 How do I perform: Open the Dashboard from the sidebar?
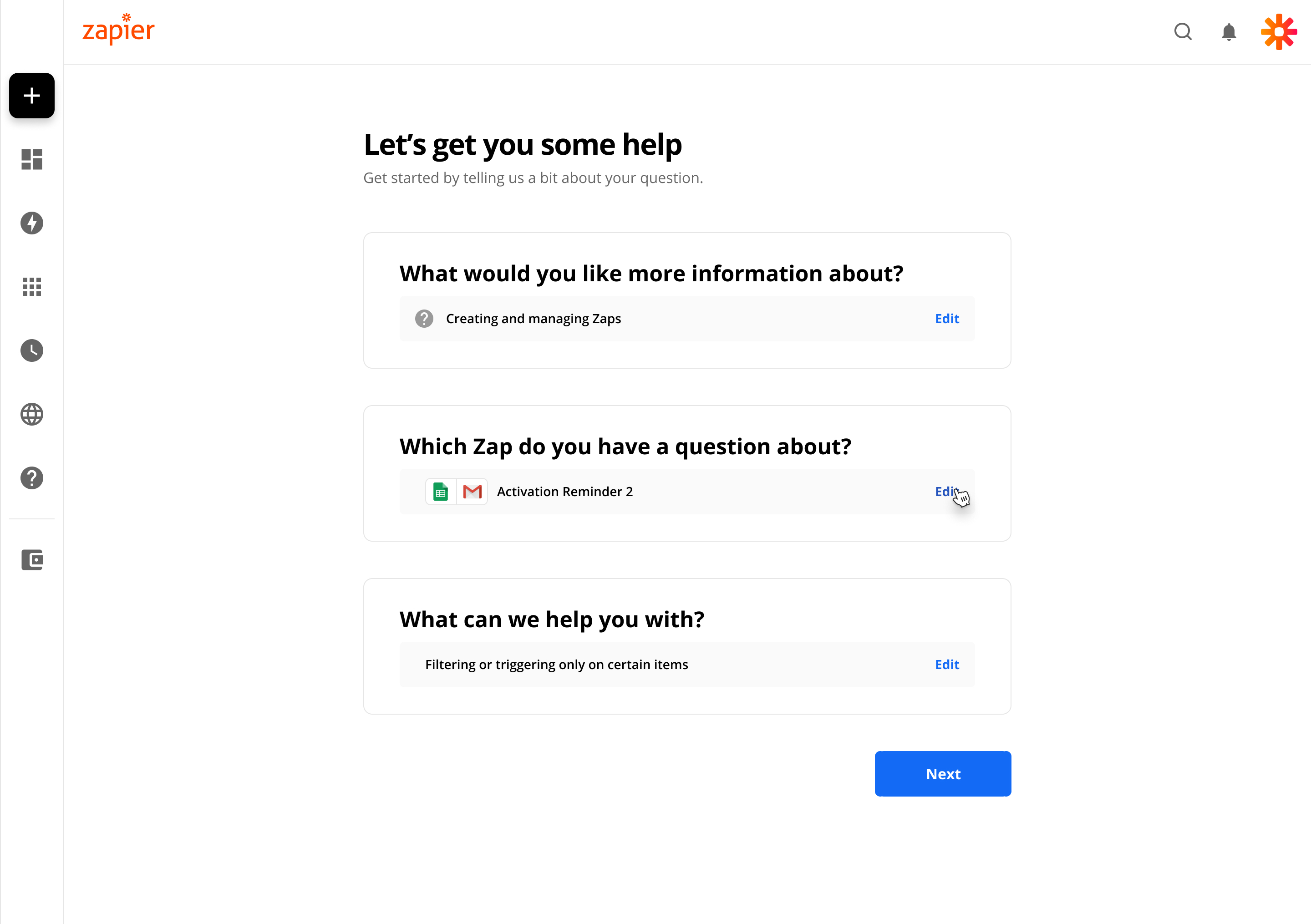[31, 160]
